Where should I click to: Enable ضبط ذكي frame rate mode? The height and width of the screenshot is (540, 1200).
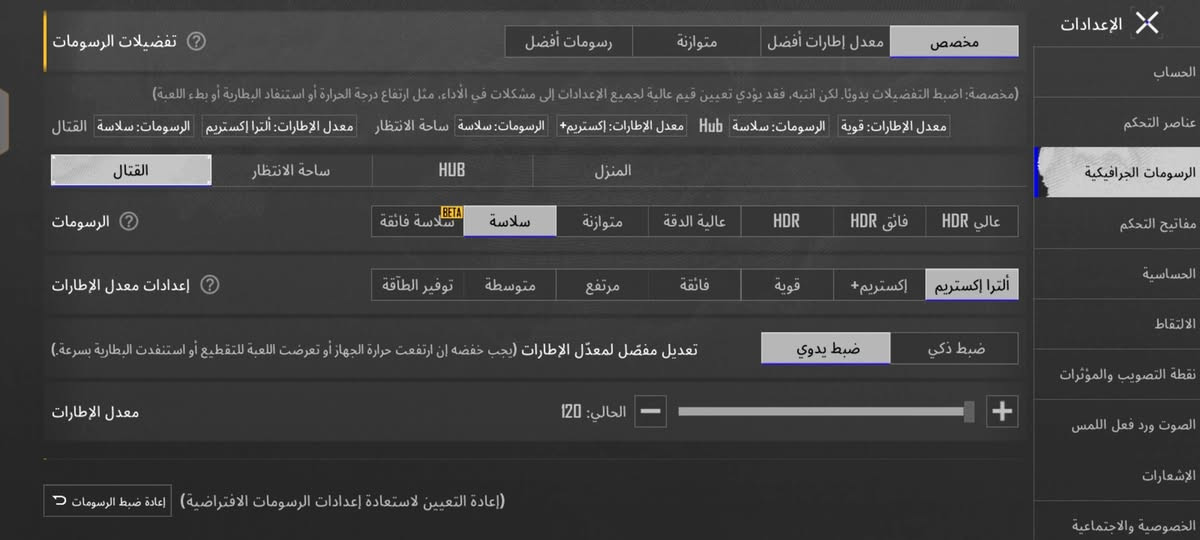point(954,348)
